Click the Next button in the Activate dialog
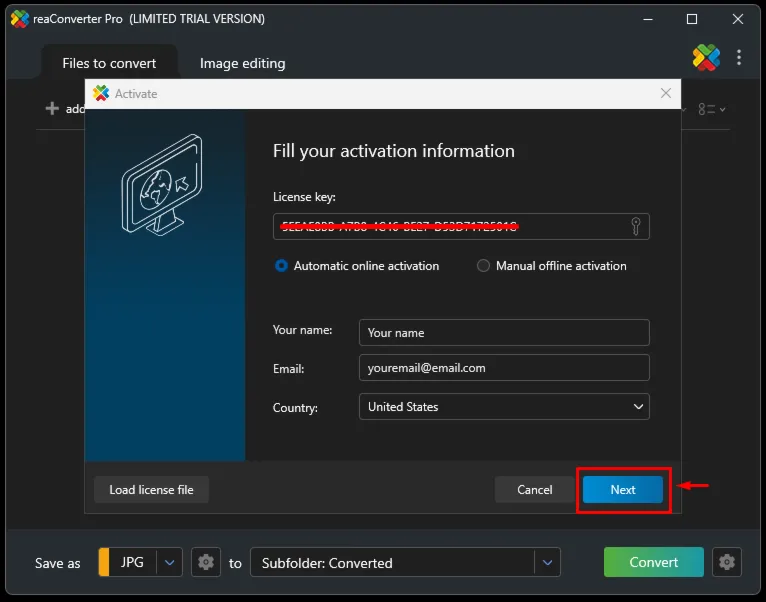 pos(622,490)
